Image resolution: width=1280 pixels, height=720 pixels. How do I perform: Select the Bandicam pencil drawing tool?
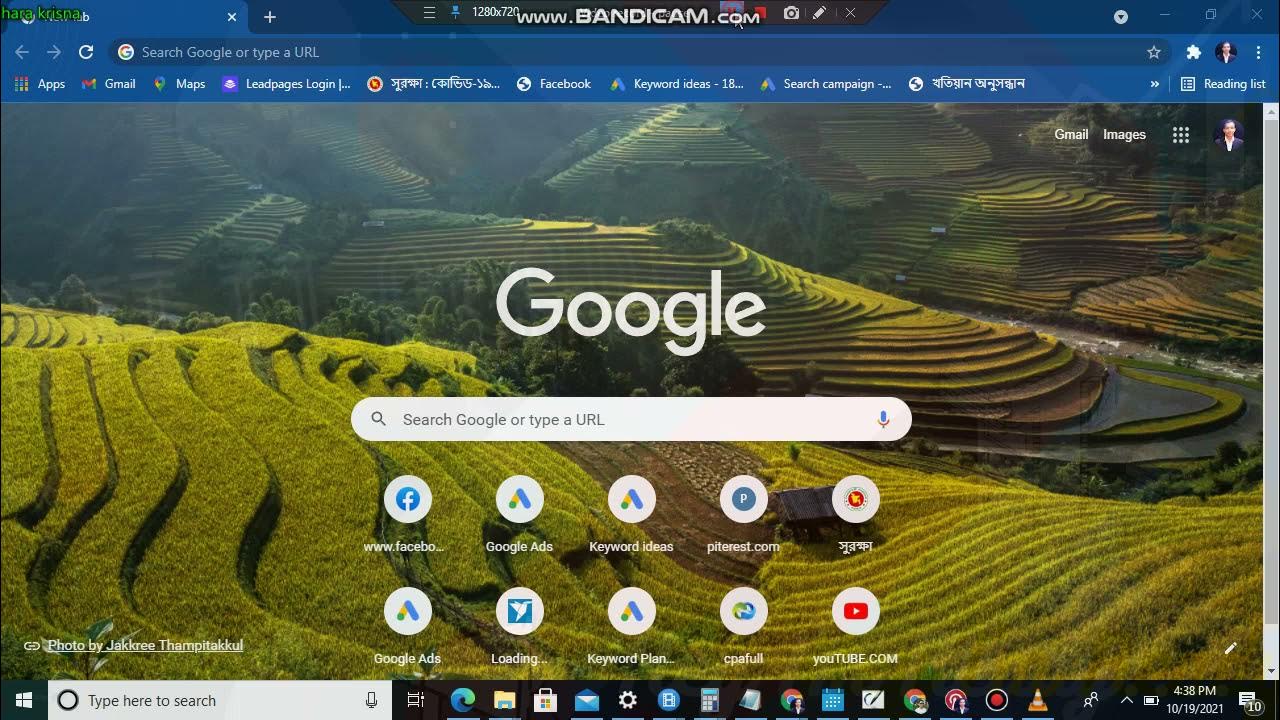pos(819,13)
